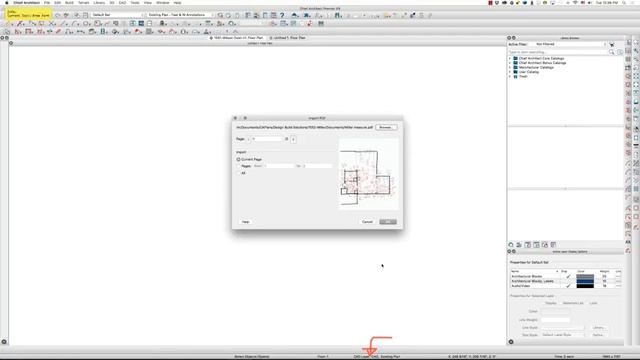Click the page number stepper arrows
This screenshot has height=360, width=640.
pyautogui.click(x=293, y=139)
